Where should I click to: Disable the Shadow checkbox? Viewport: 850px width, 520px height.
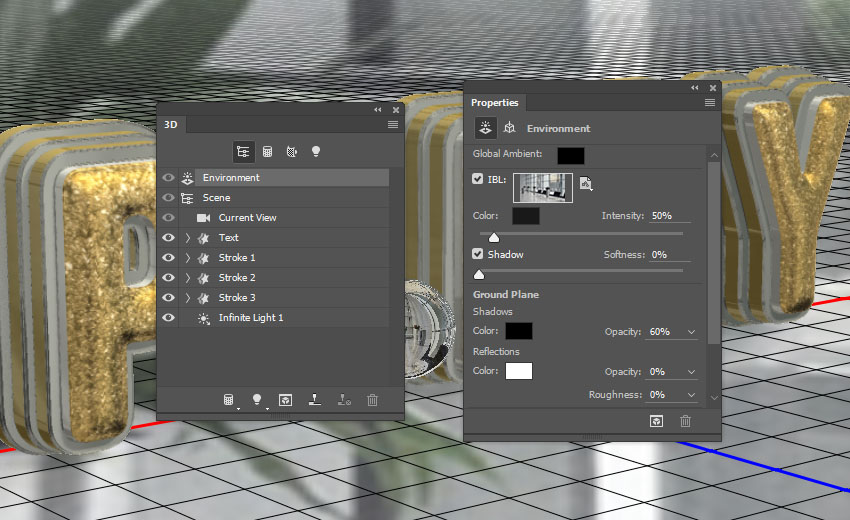pyautogui.click(x=478, y=254)
